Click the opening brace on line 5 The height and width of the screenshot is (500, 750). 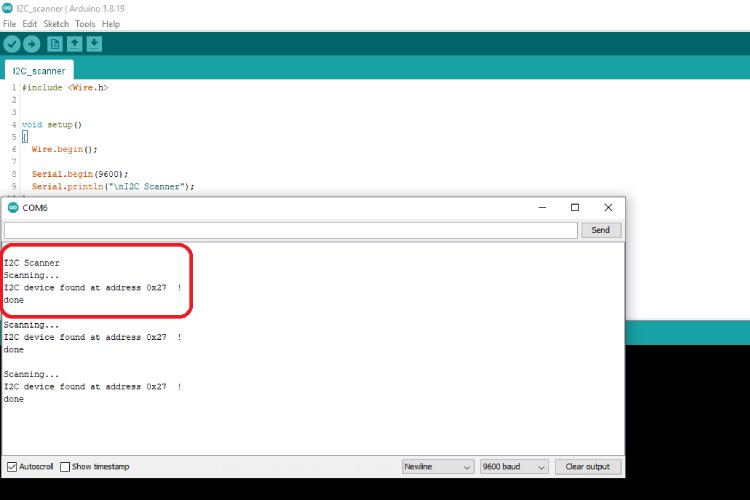(25, 137)
